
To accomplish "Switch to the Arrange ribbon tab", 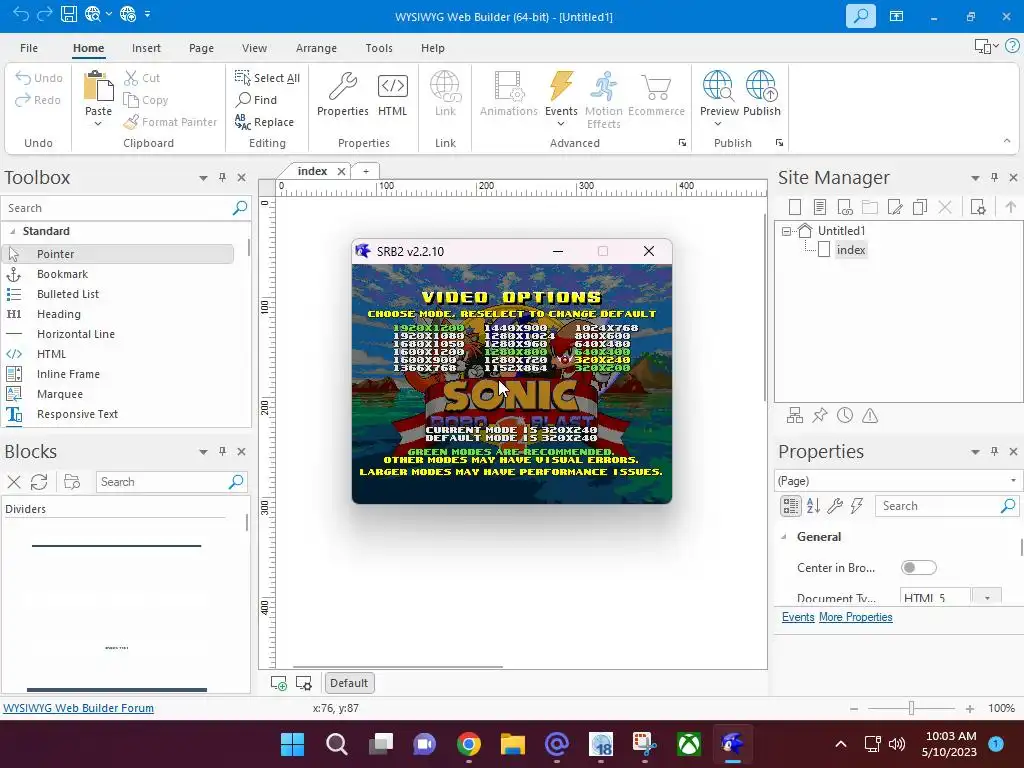I will (x=316, y=48).
